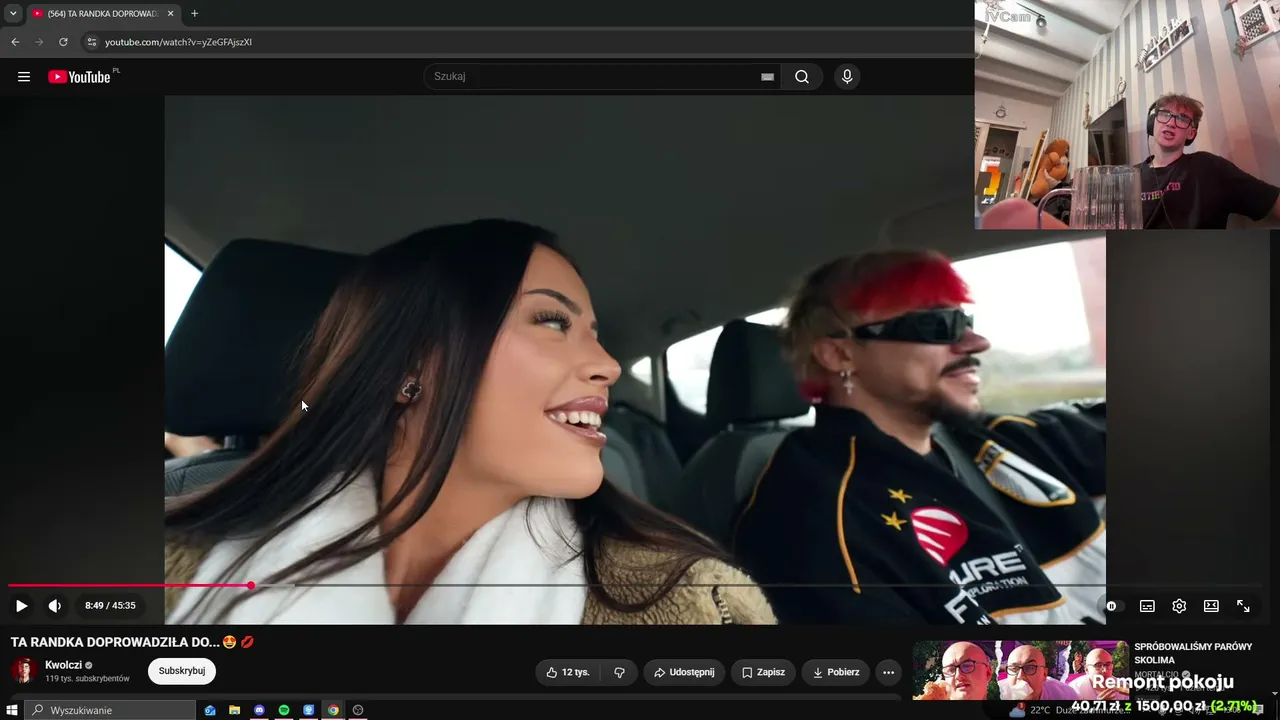The width and height of the screenshot is (1280, 720).
Task: Play the paused video
Action: [x=21, y=606]
